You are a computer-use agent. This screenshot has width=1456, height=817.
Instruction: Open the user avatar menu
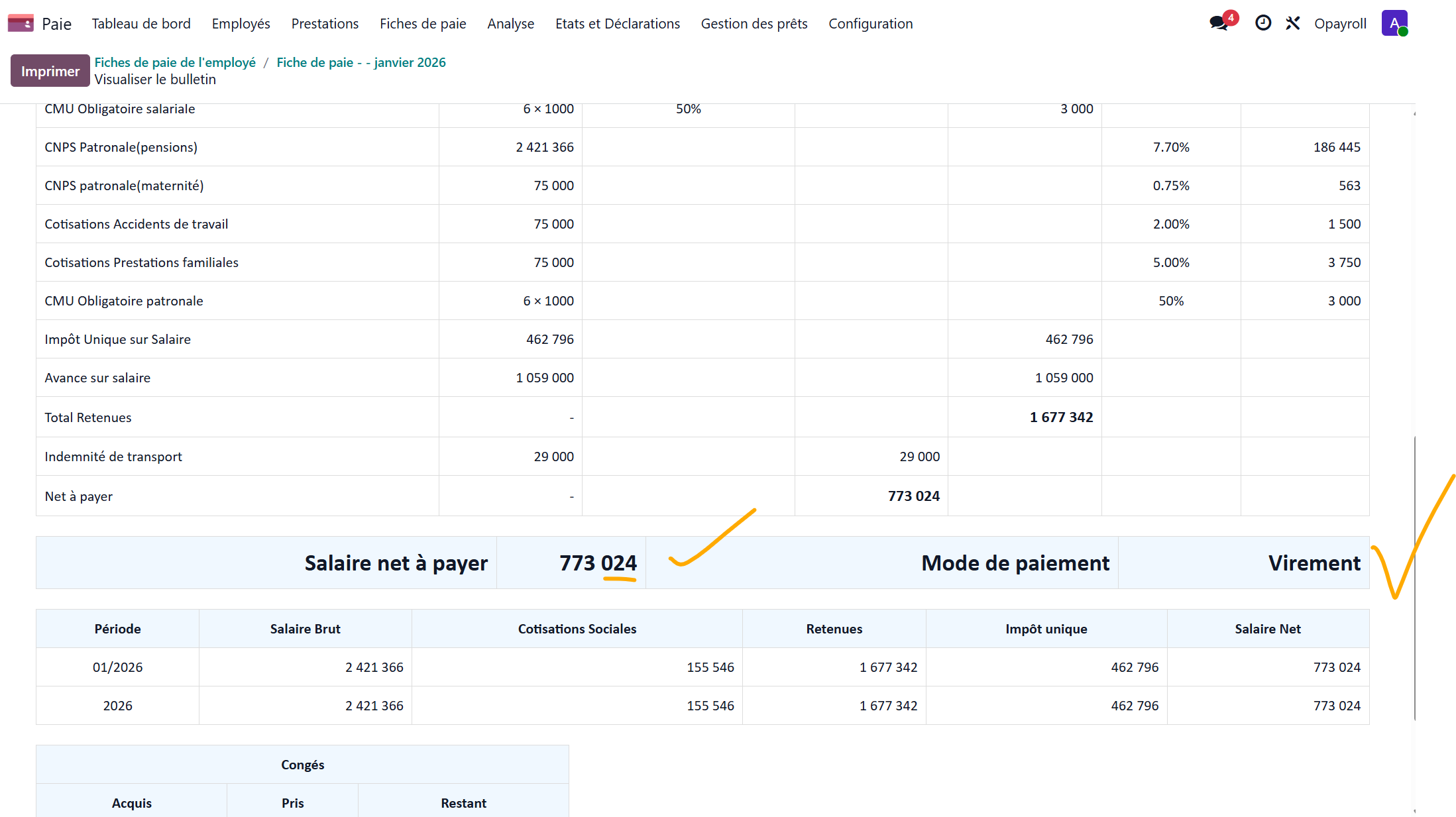pos(1394,23)
